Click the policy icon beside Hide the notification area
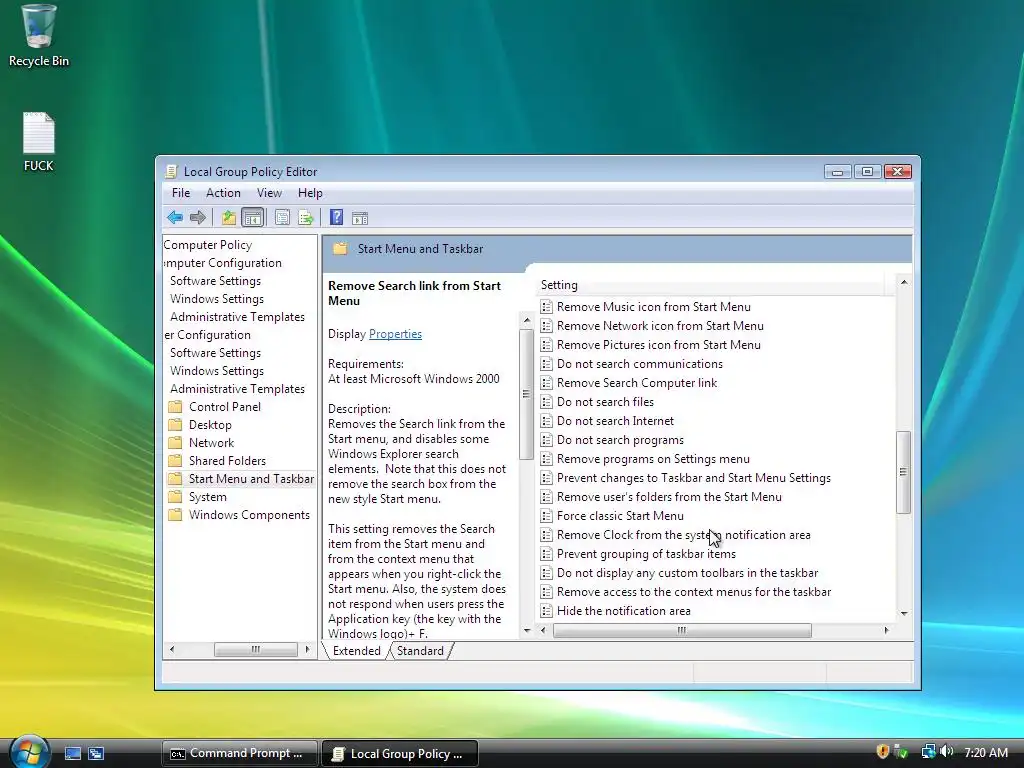The width and height of the screenshot is (1024, 768). tap(547, 611)
